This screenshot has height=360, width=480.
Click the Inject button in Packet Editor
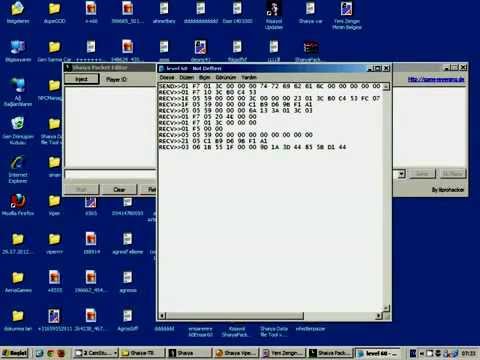82,79
